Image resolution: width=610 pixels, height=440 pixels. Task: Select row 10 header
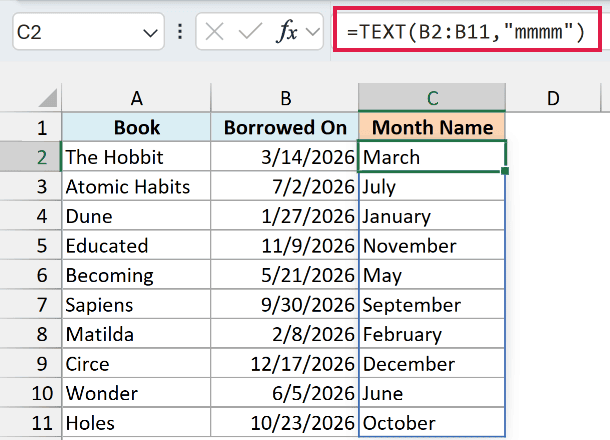31,393
